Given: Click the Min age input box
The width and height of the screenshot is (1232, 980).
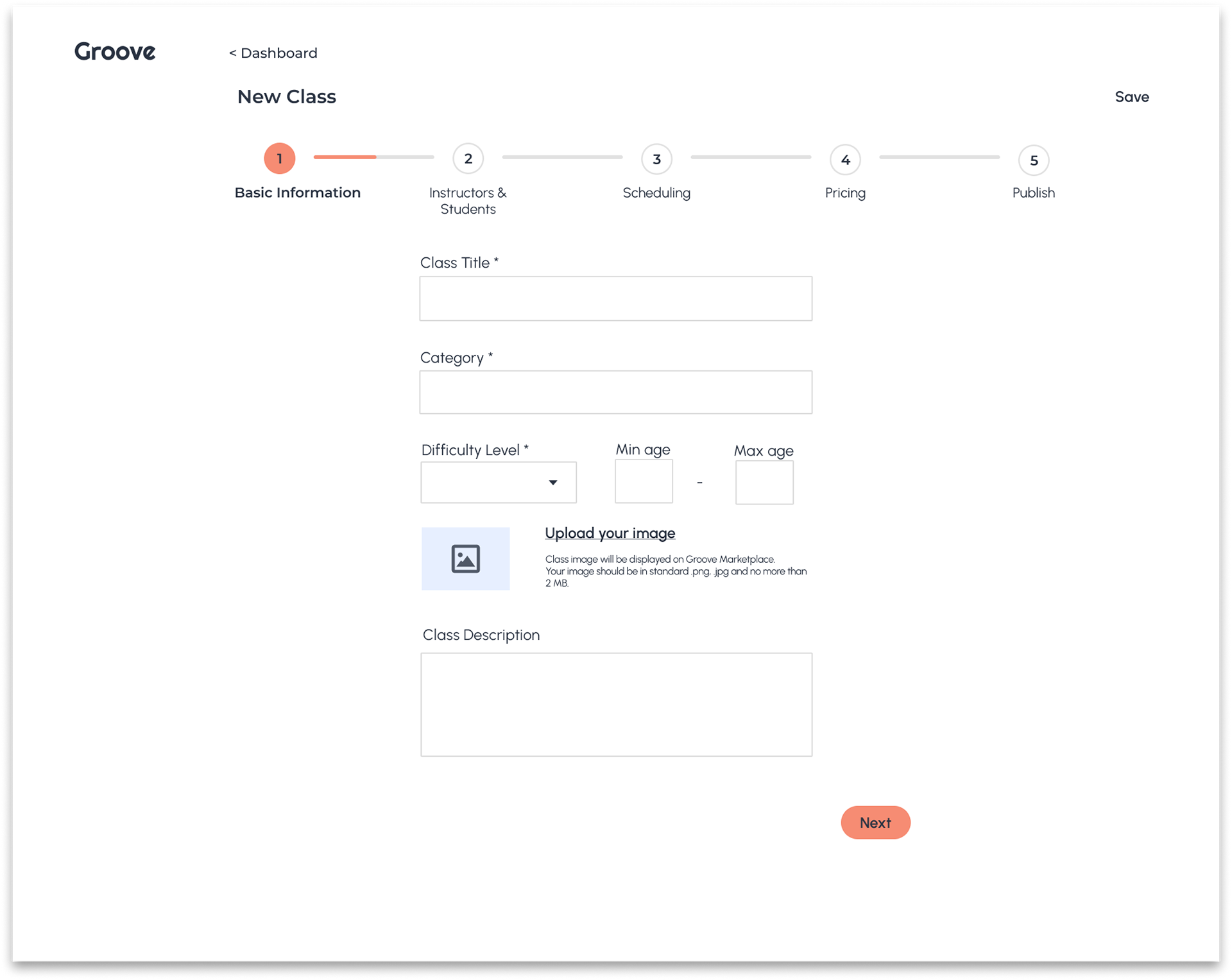Looking at the screenshot, I should 644,482.
